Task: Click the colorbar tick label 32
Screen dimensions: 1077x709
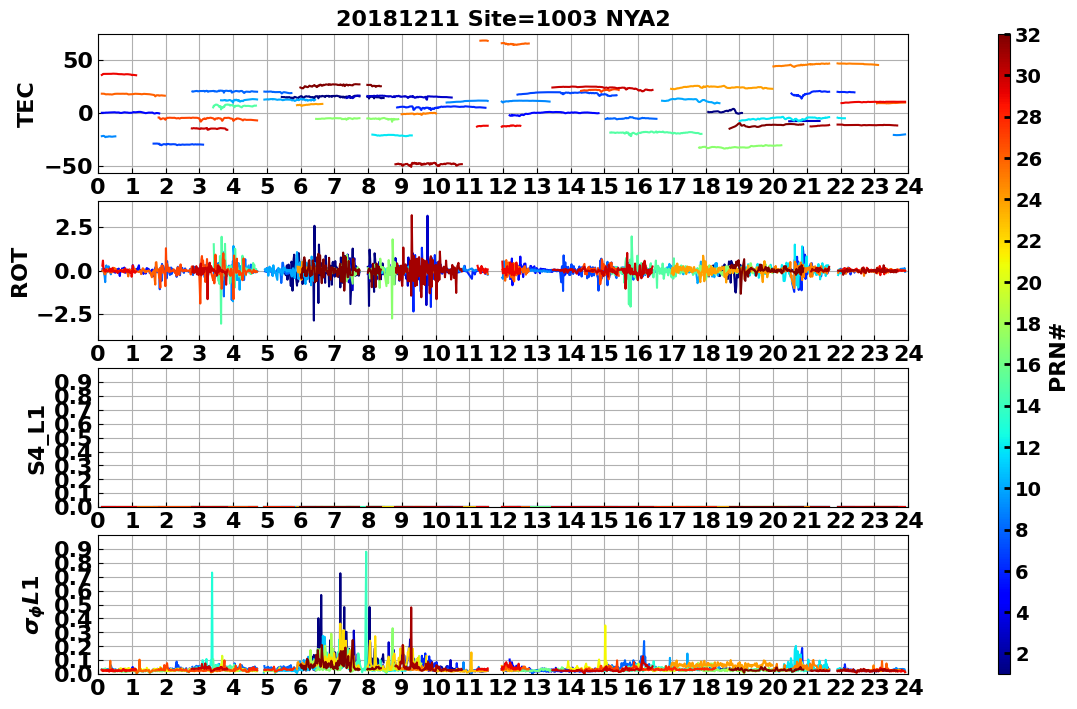Action: 1028,35
